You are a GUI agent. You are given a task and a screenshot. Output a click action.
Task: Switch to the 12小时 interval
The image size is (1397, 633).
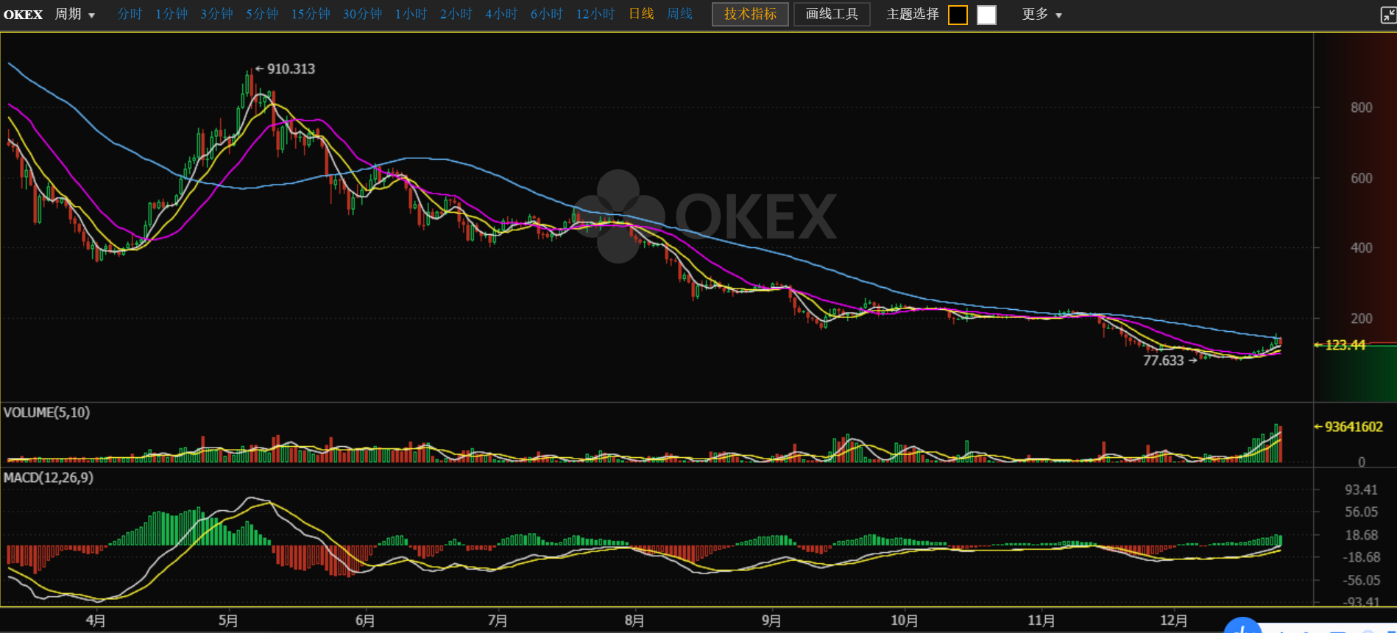[595, 14]
